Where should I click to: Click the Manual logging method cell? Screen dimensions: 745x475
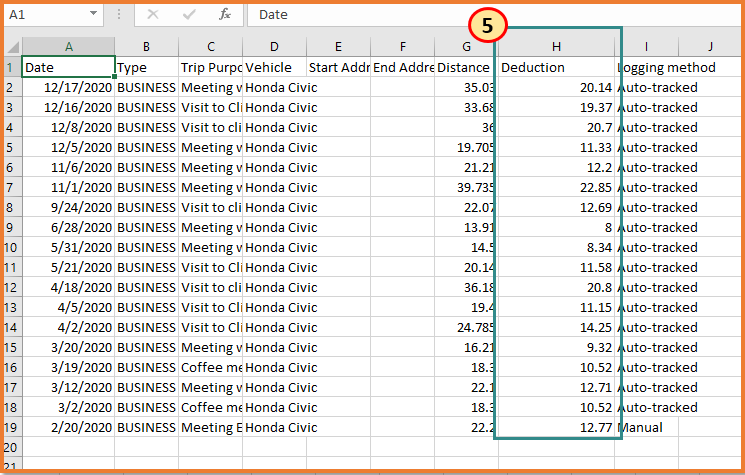click(646, 428)
